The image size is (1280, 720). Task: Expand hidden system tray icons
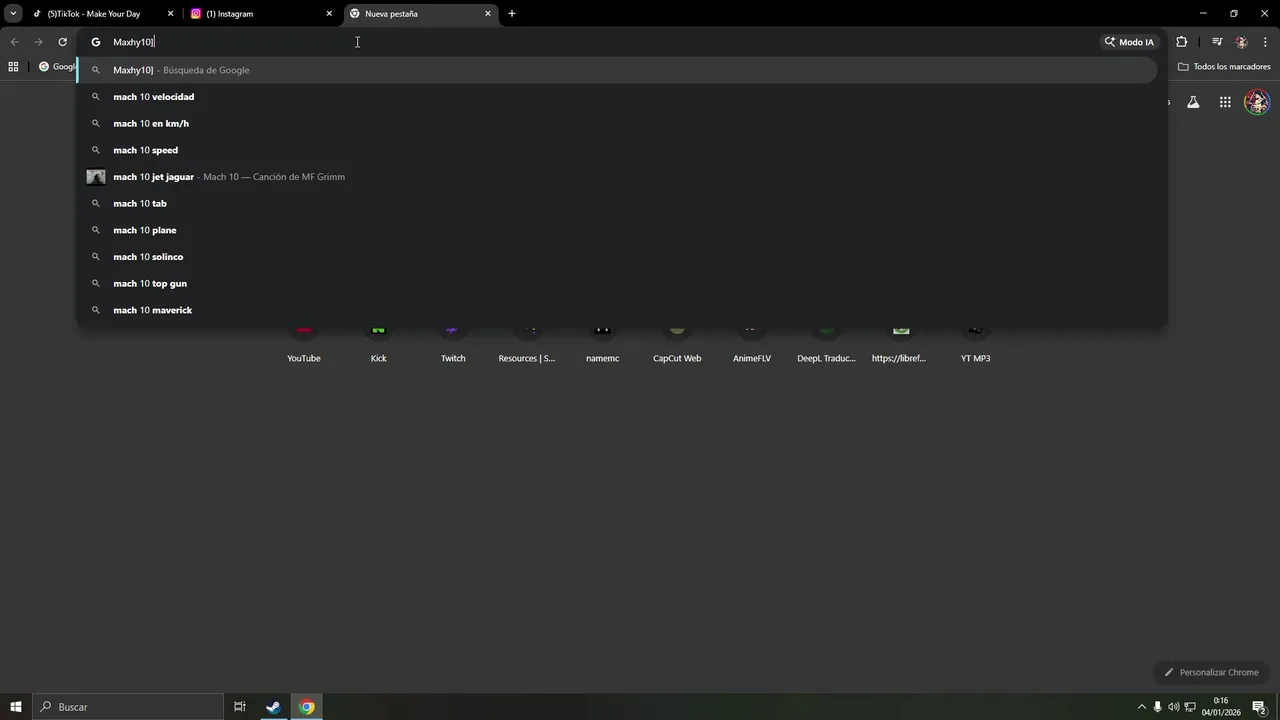click(x=1142, y=707)
